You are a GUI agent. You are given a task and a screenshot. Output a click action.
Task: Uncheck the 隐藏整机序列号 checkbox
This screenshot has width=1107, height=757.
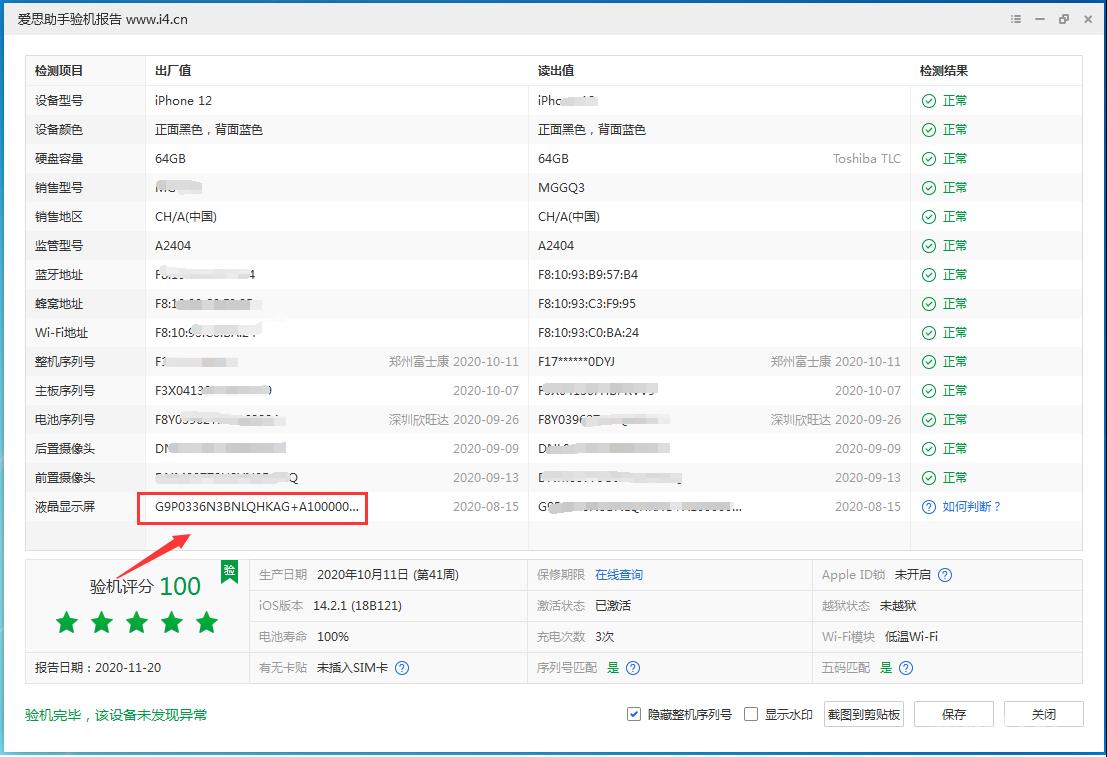pyautogui.click(x=634, y=713)
